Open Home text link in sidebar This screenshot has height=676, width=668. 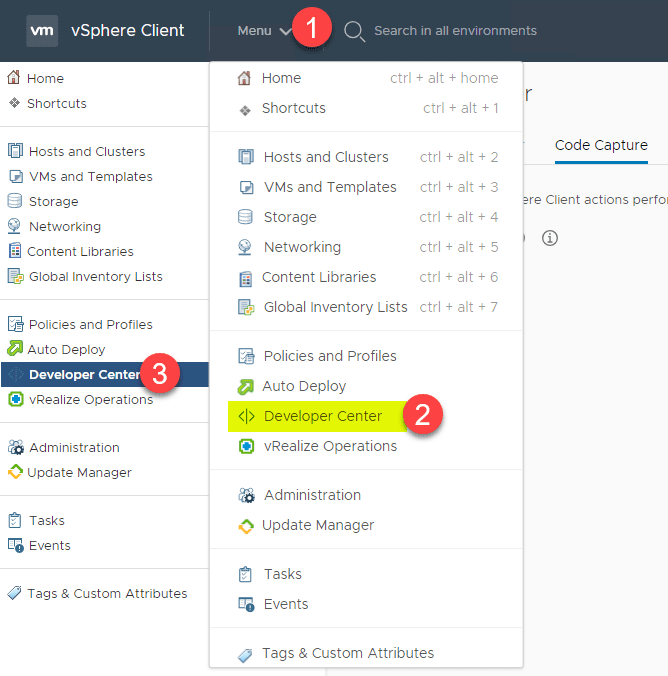click(x=45, y=78)
